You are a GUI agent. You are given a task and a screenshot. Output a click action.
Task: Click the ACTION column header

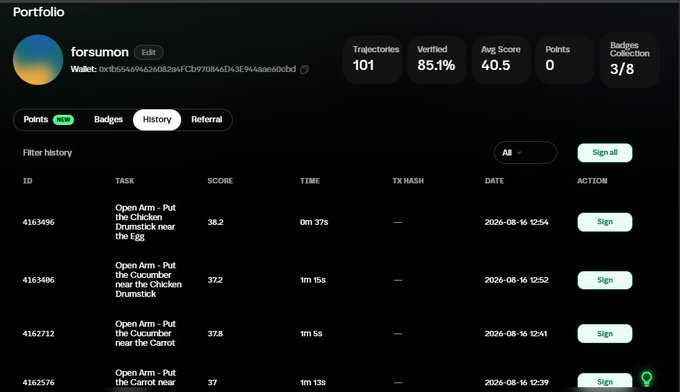pyautogui.click(x=592, y=181)
